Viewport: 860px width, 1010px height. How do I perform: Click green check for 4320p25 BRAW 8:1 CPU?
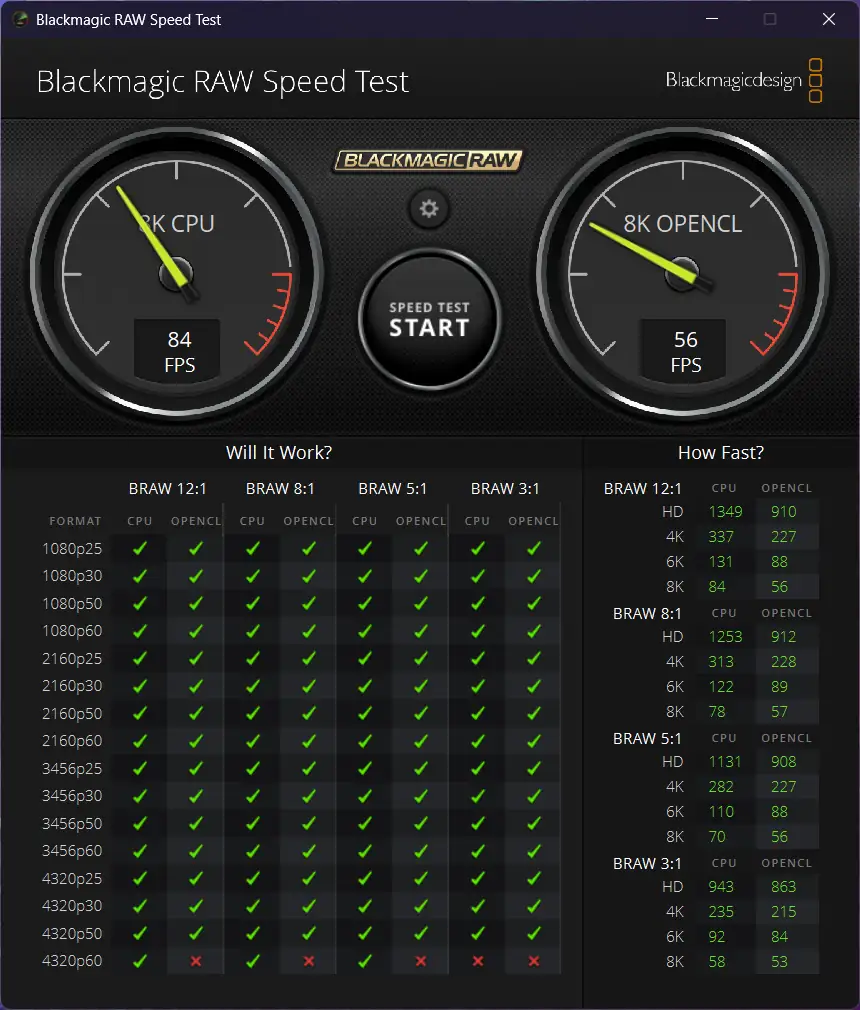pyautogui.click(x=253, y=879)
